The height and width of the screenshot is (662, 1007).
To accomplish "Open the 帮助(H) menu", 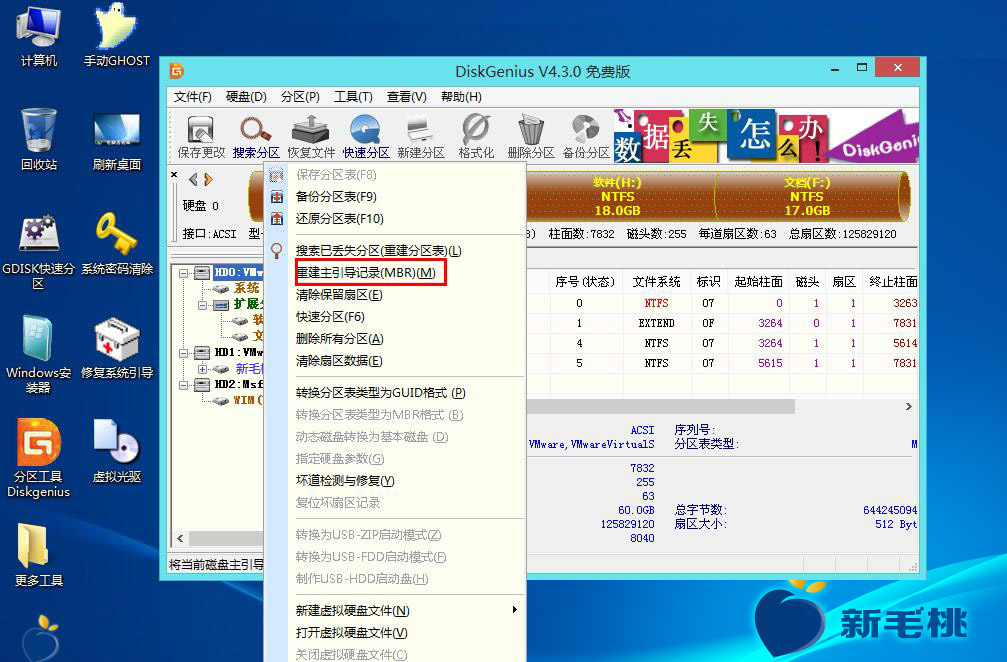I will [x=461, y=97].
